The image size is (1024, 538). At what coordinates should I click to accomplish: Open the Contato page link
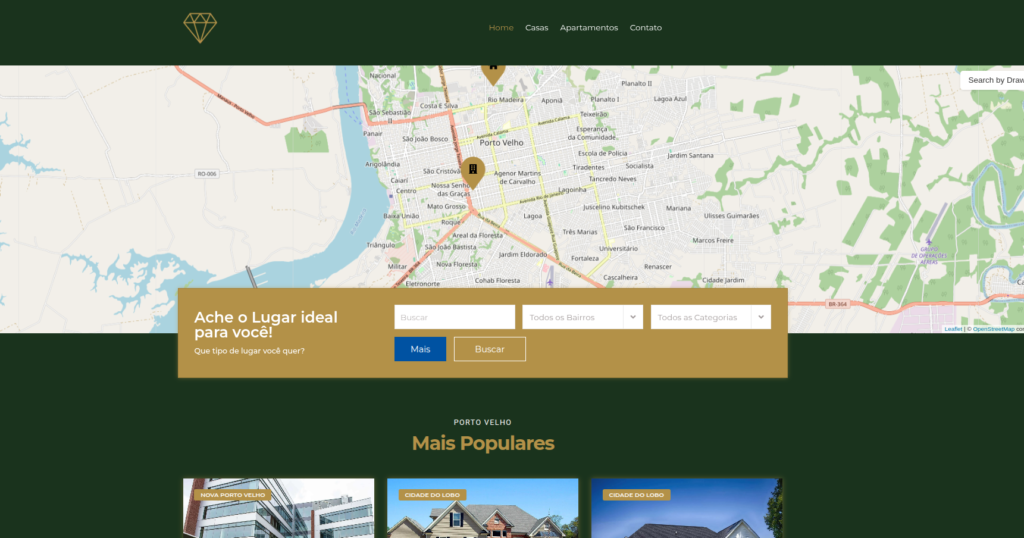point(646,28)
